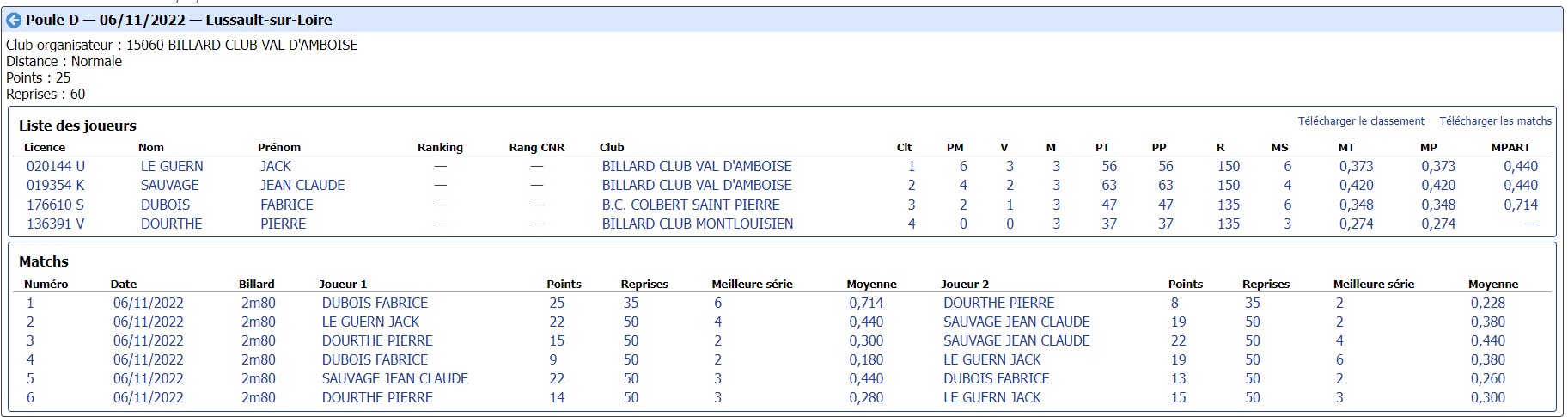Select SAUVAGE JEAN CLAUDE in match 5
Screen dimensions: 1568x417
395,379
